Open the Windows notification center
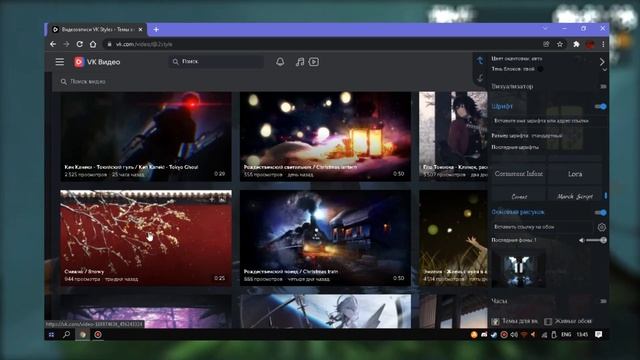Image resolution: width=640 pixels, height=360 pixels. point(598,335)
